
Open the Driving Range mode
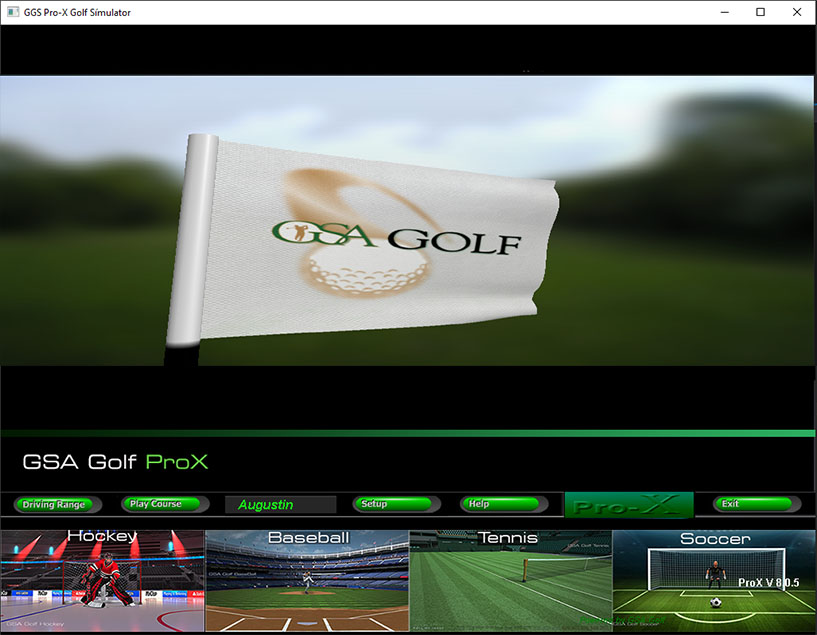click(x=57, y=504)
